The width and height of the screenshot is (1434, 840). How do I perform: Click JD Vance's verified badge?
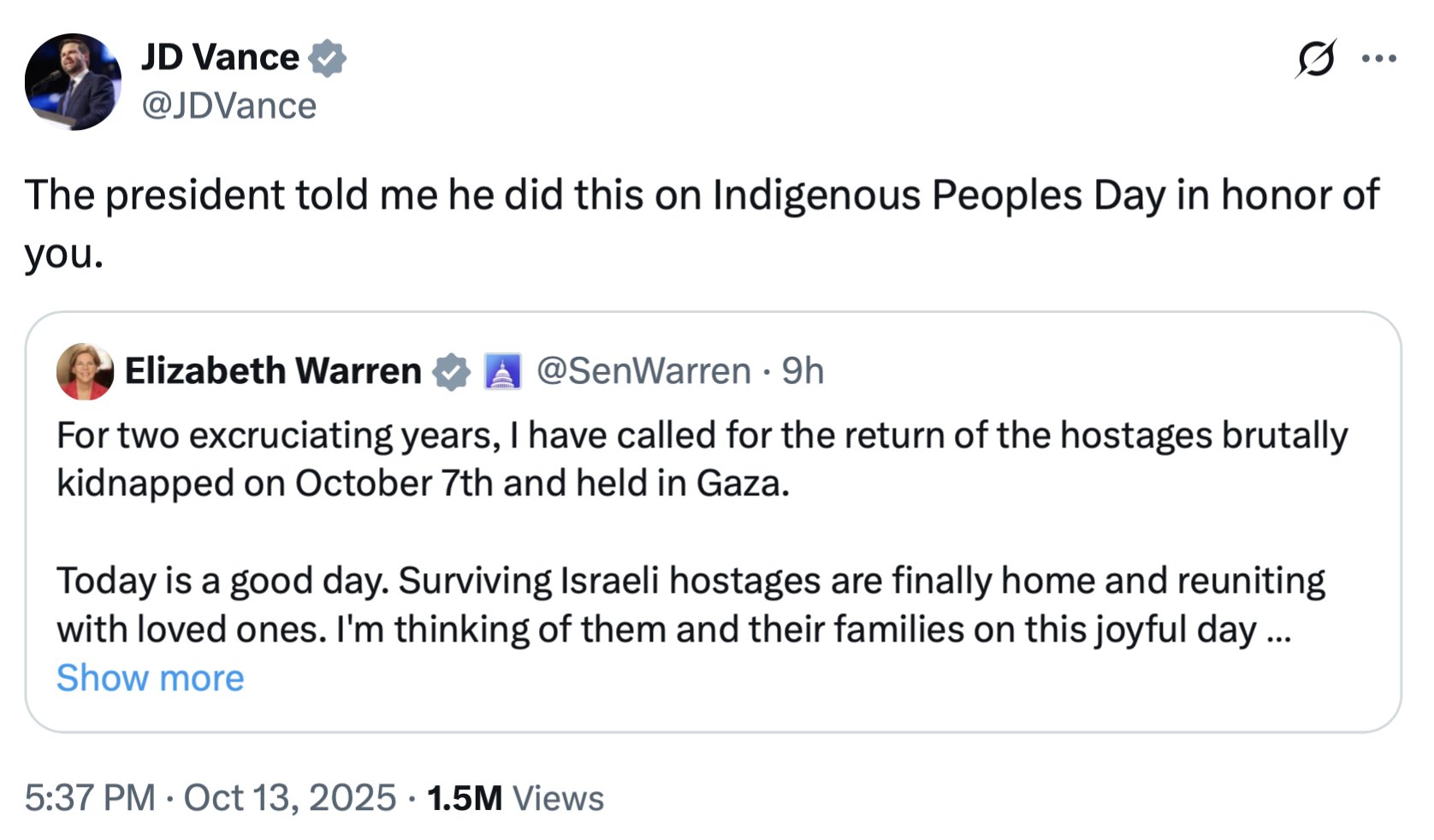pyautogui.click(x=327, y=58)
